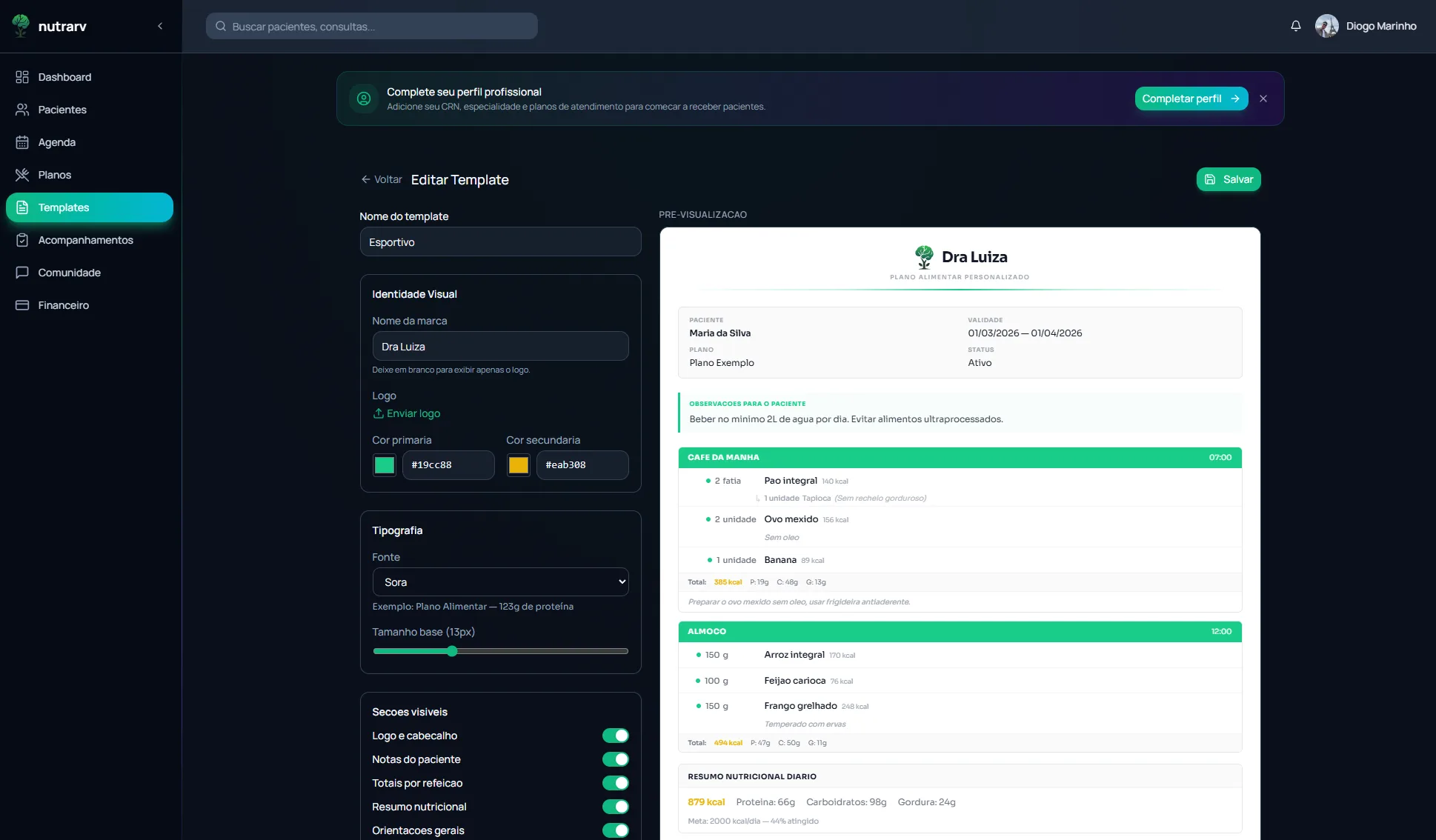Switch to the Templates section
Image resolution: width=1436 pixels, height=840 pixels.
point(63,207)
